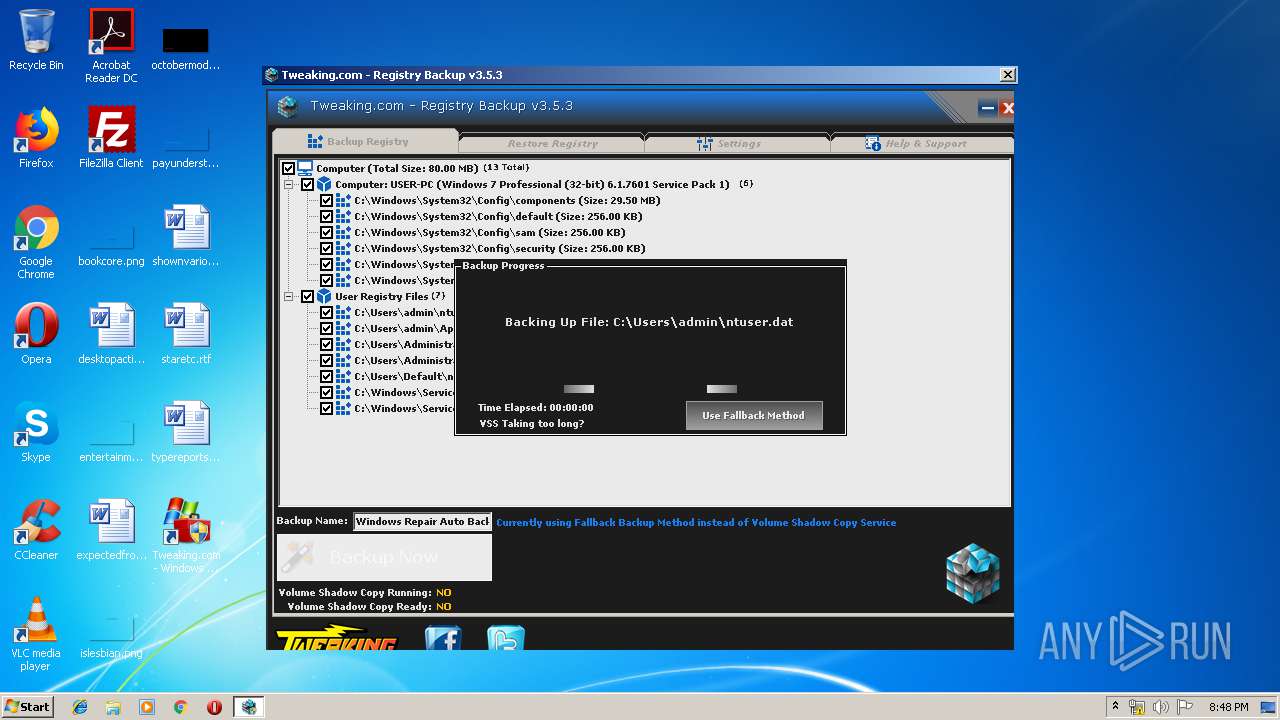
Task: Click 'Volume Shadow Copy Running: NO' status
Action: click(365, 592)
